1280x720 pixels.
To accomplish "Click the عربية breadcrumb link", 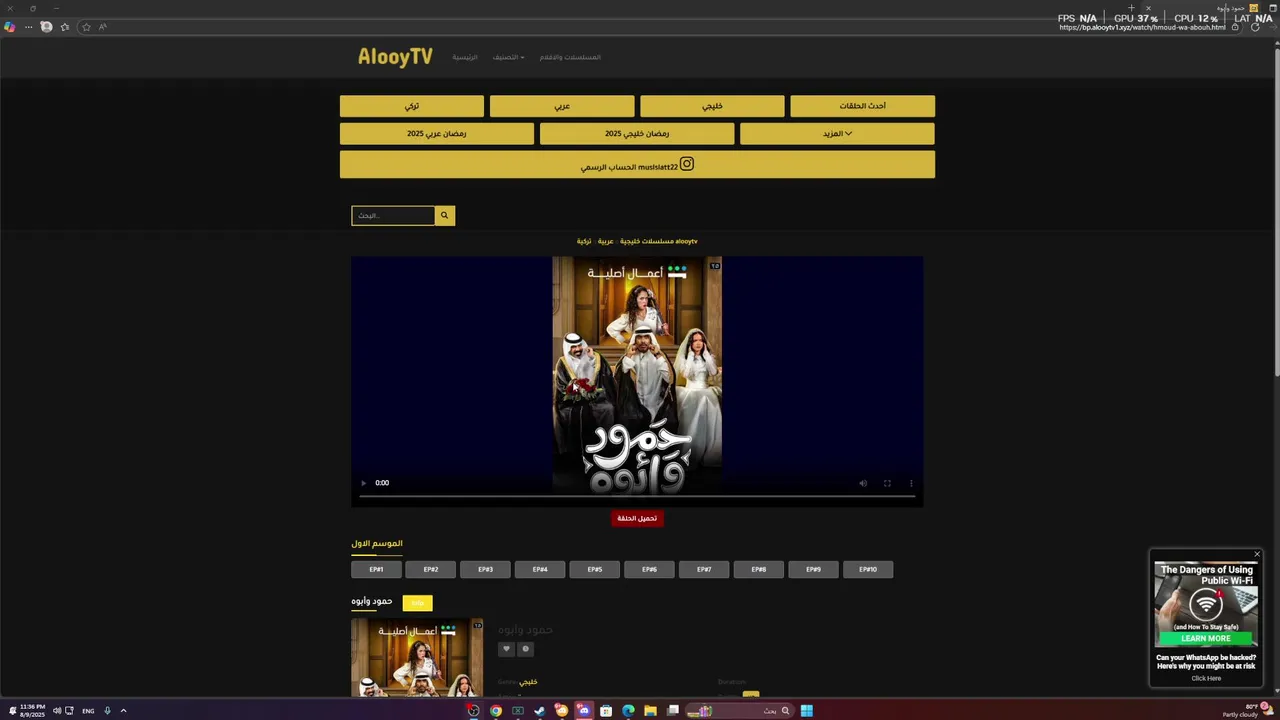I will (x=606, y=241).
